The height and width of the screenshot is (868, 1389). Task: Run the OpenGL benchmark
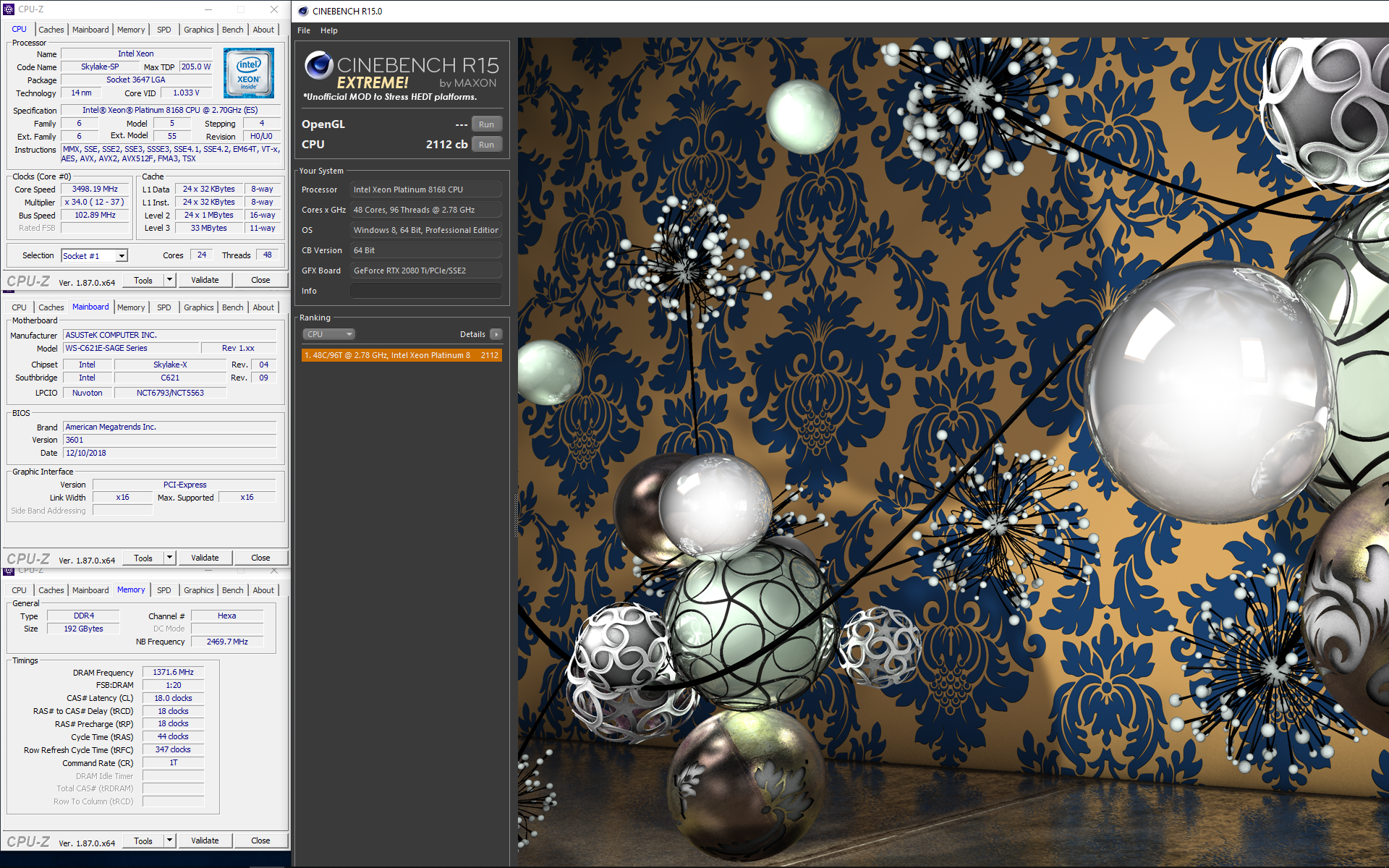487,124
